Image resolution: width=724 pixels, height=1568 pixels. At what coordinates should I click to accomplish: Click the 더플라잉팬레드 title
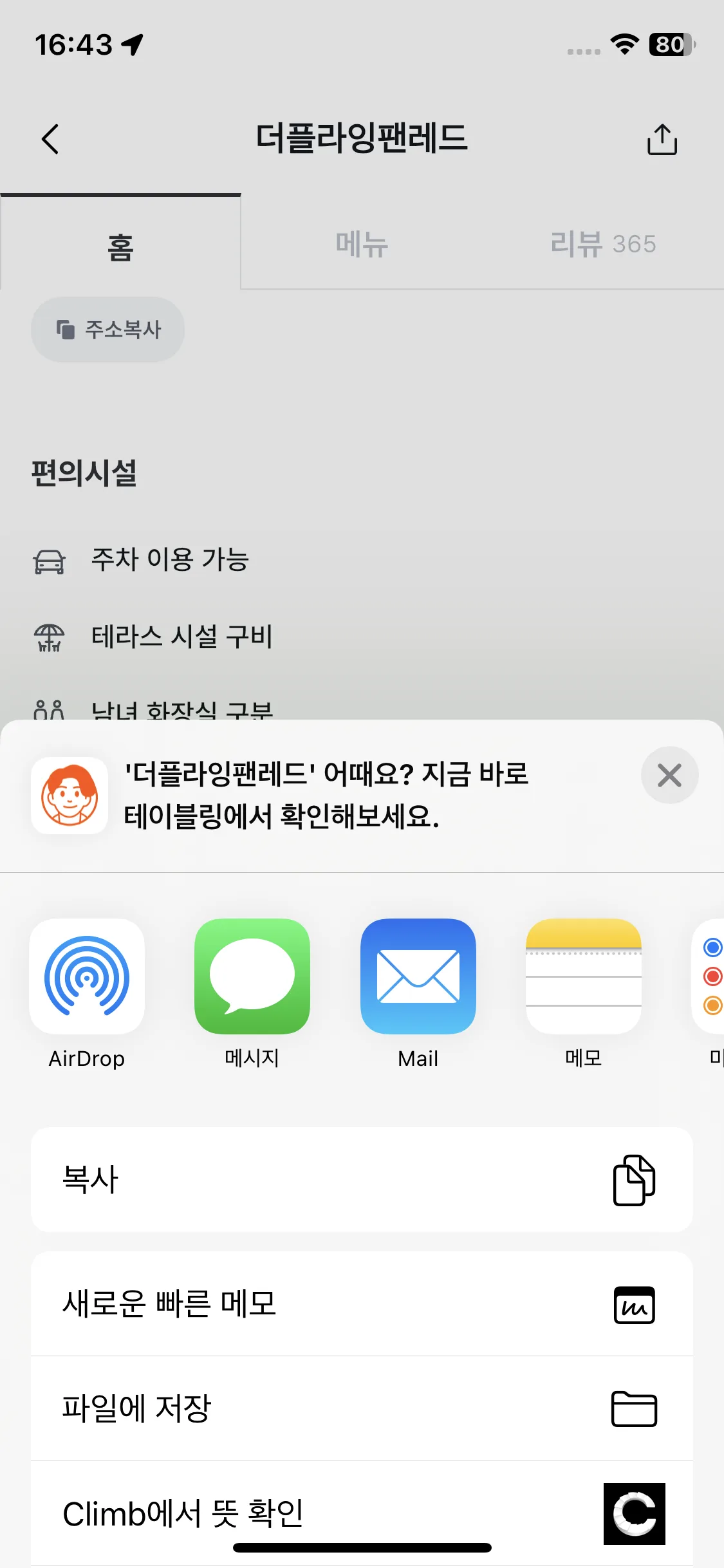click(x=362, y=138)
